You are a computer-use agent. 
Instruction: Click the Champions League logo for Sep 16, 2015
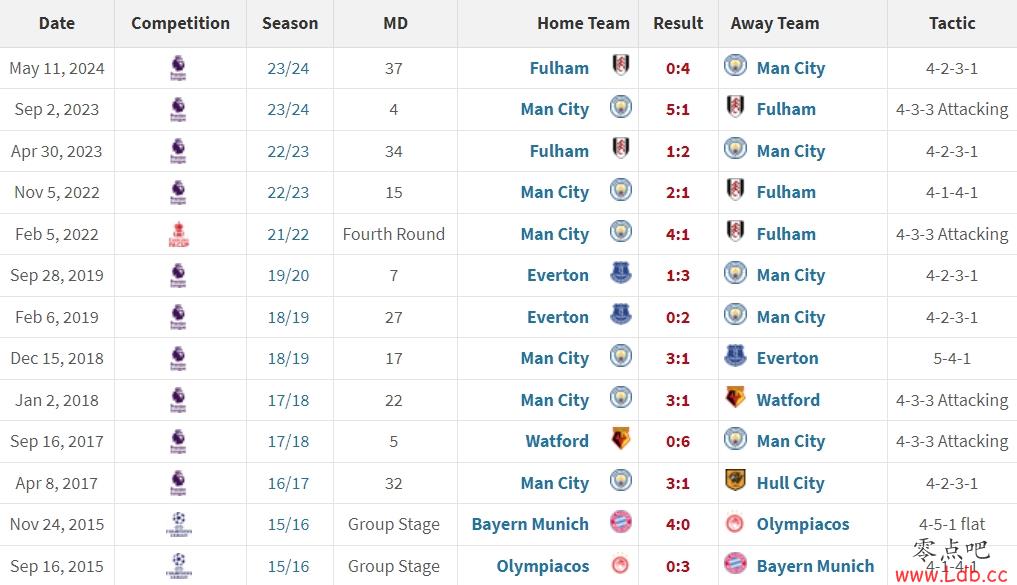[x=178, y=566]
